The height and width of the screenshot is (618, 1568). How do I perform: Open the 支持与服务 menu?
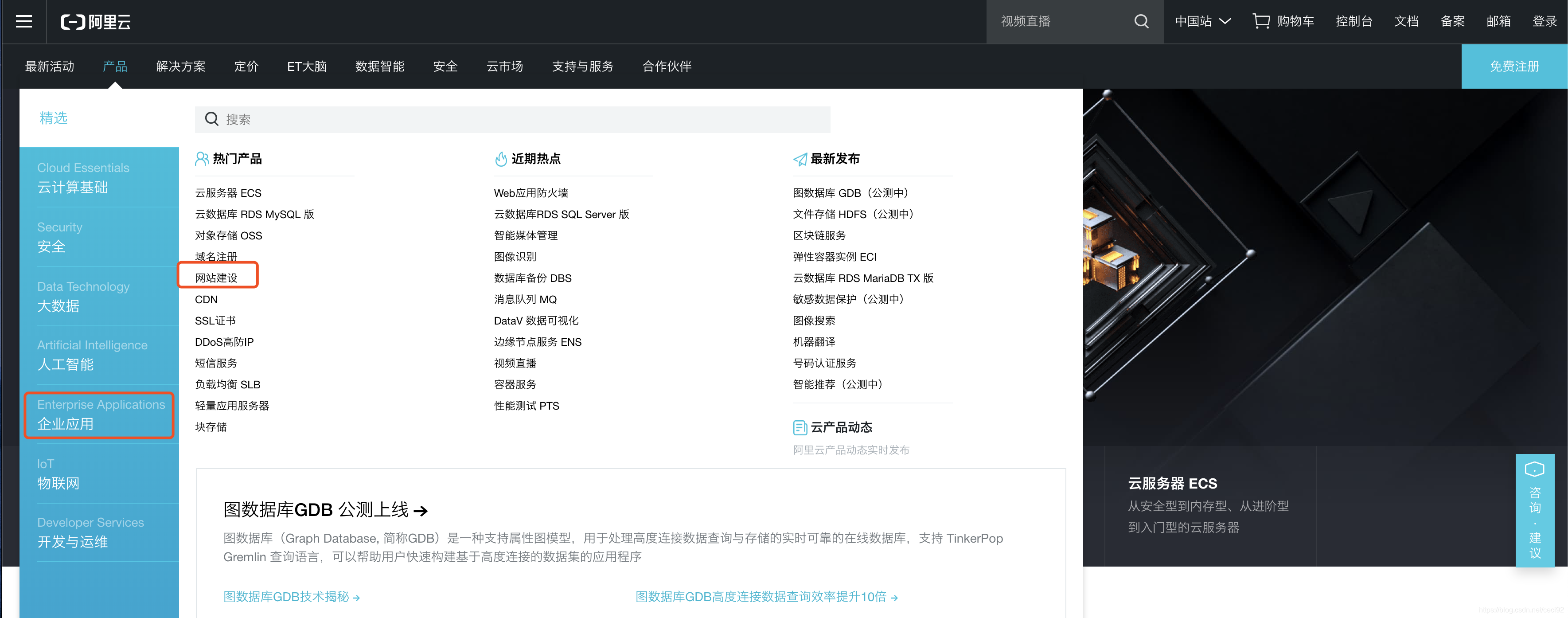pyautogui.click(x=582, y=66)
